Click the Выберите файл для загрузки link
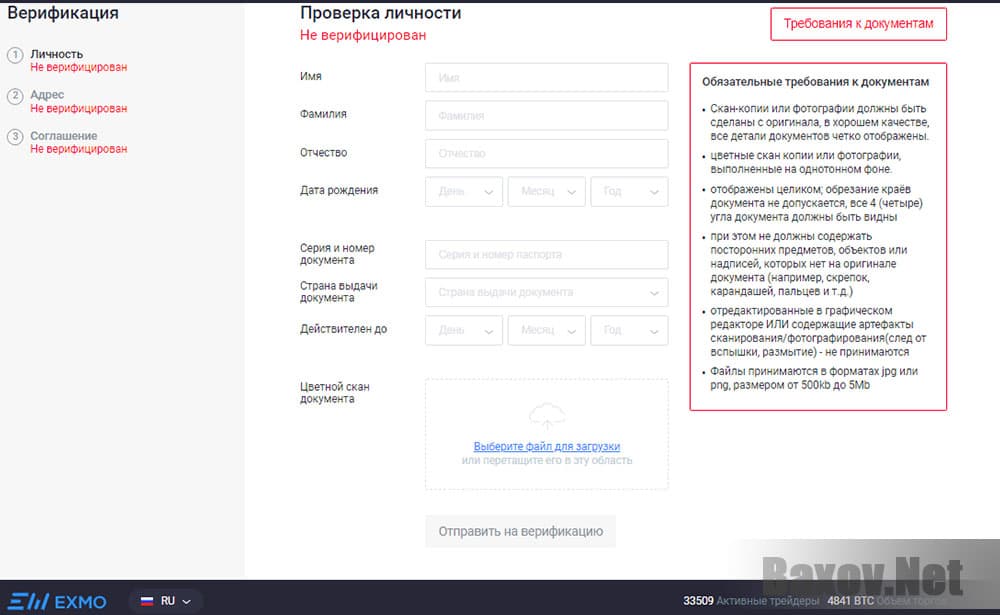1000x615 pixels. click(x=547, y=446)
